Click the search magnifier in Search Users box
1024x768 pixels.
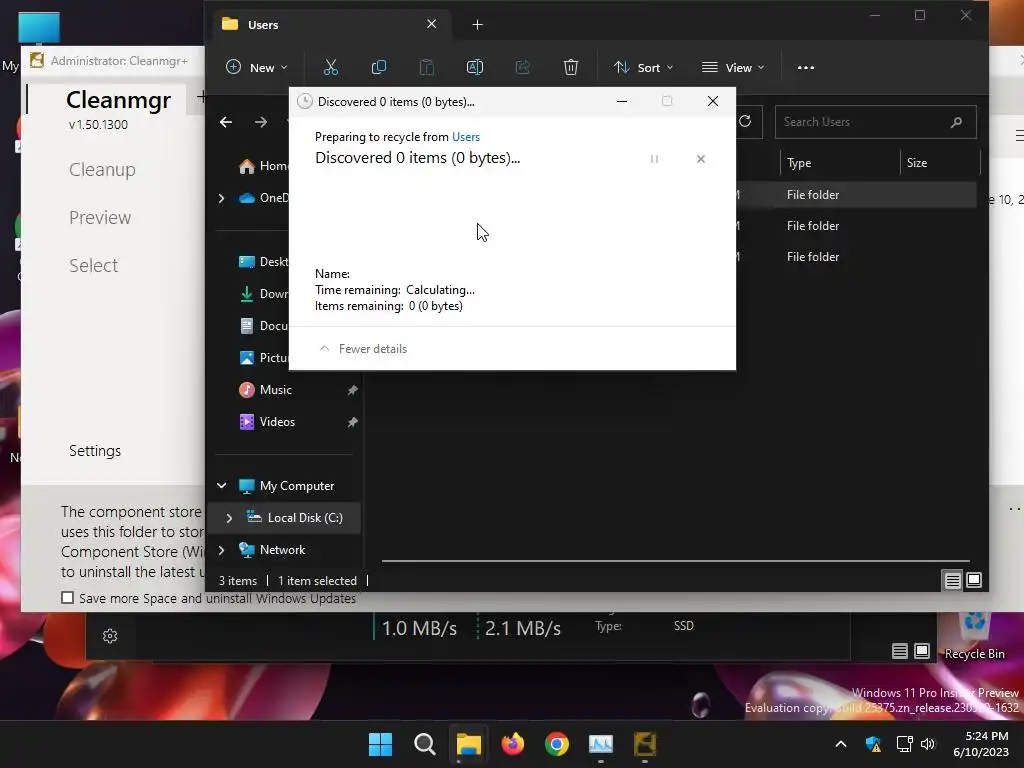point(956,122)
